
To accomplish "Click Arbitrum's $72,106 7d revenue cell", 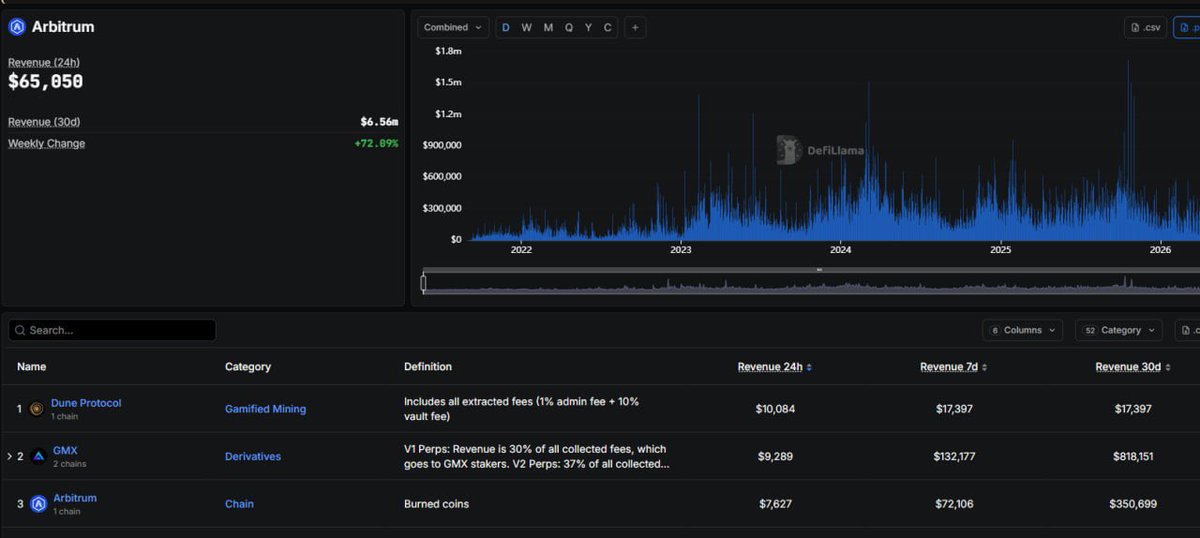I will click(x=954, y=504).
